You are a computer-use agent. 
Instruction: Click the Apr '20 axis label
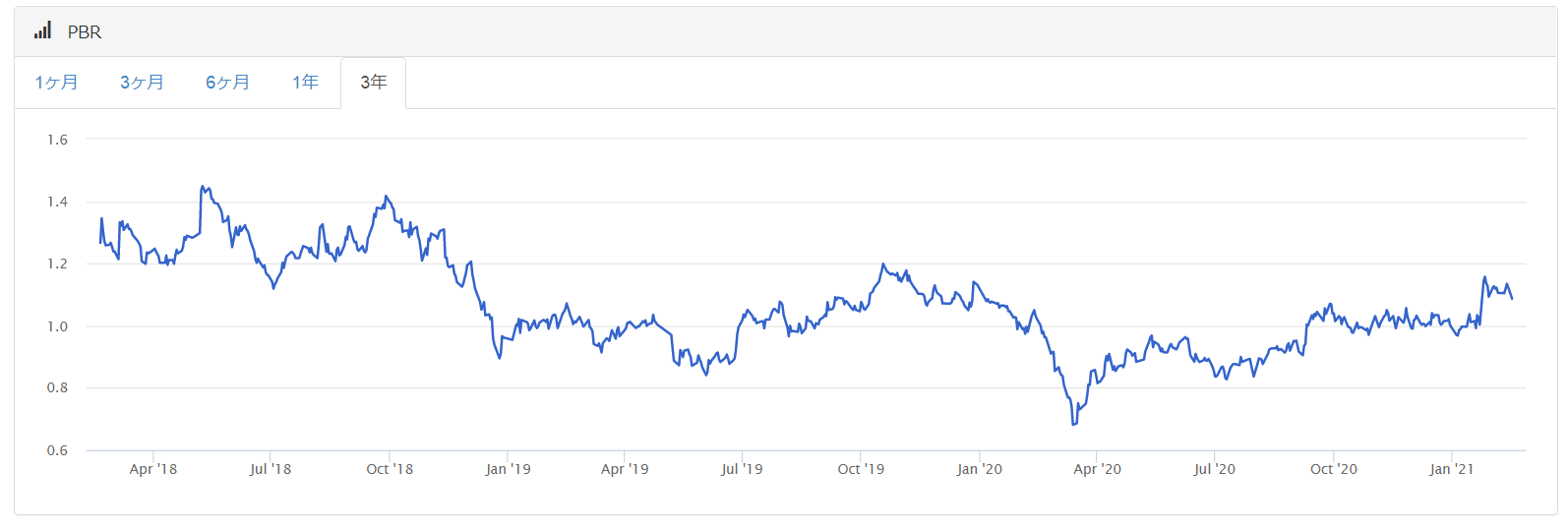1097,469
